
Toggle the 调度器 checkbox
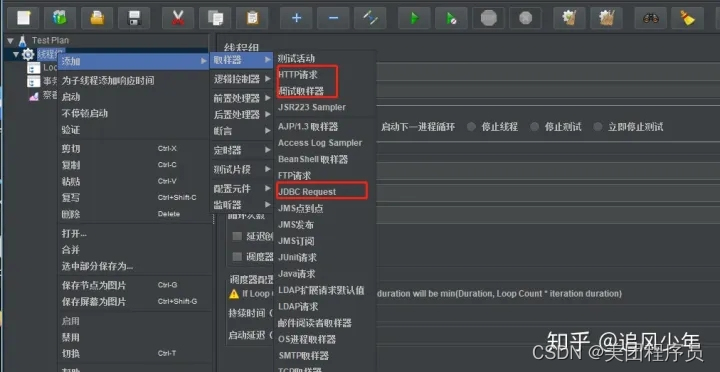tap(237, 256)
